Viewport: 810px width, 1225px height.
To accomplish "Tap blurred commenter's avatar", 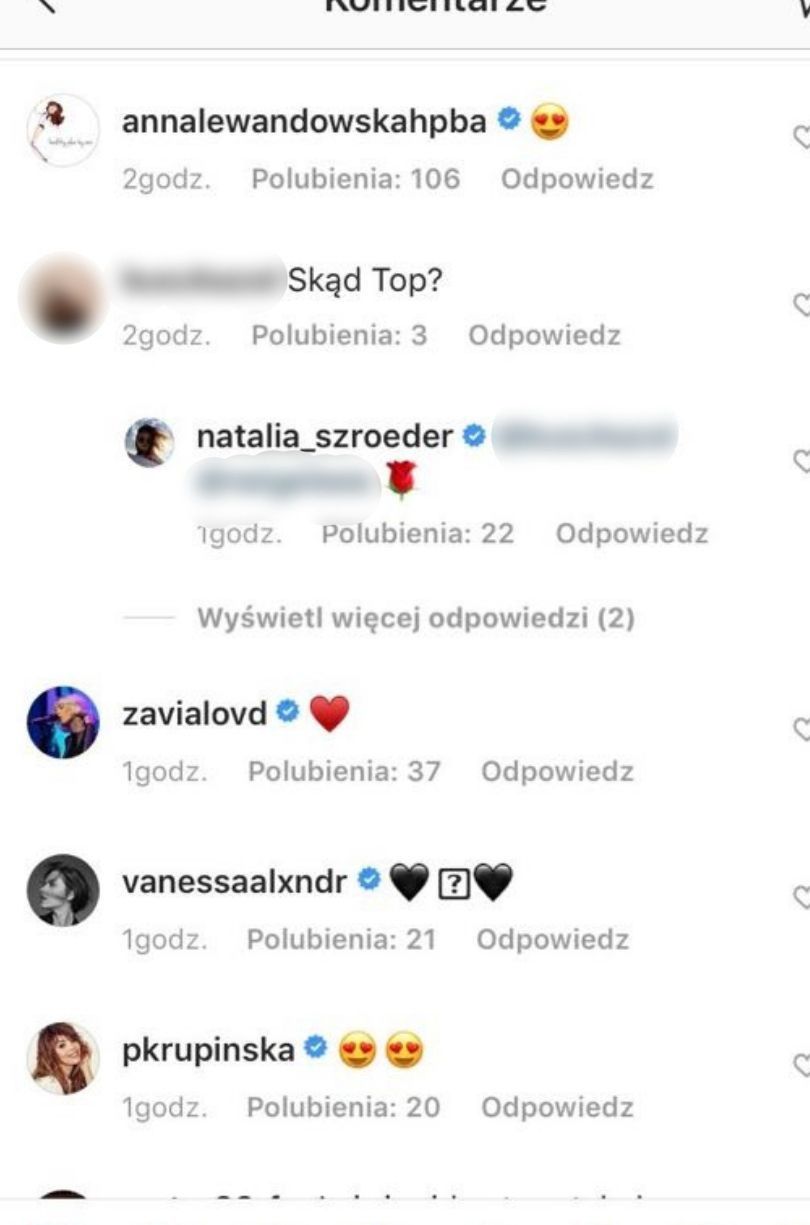I will (x=63, y=298).
